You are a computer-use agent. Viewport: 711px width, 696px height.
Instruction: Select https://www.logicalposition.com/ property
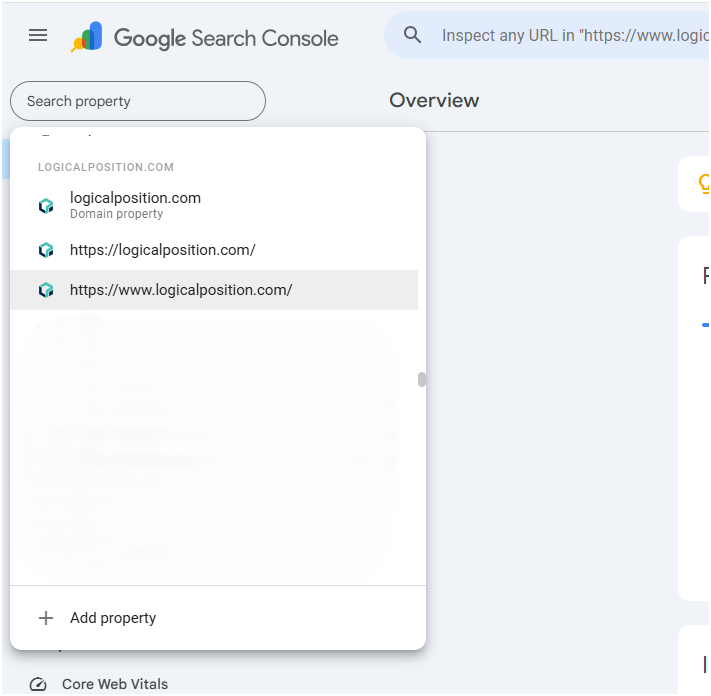click(180, 290)
